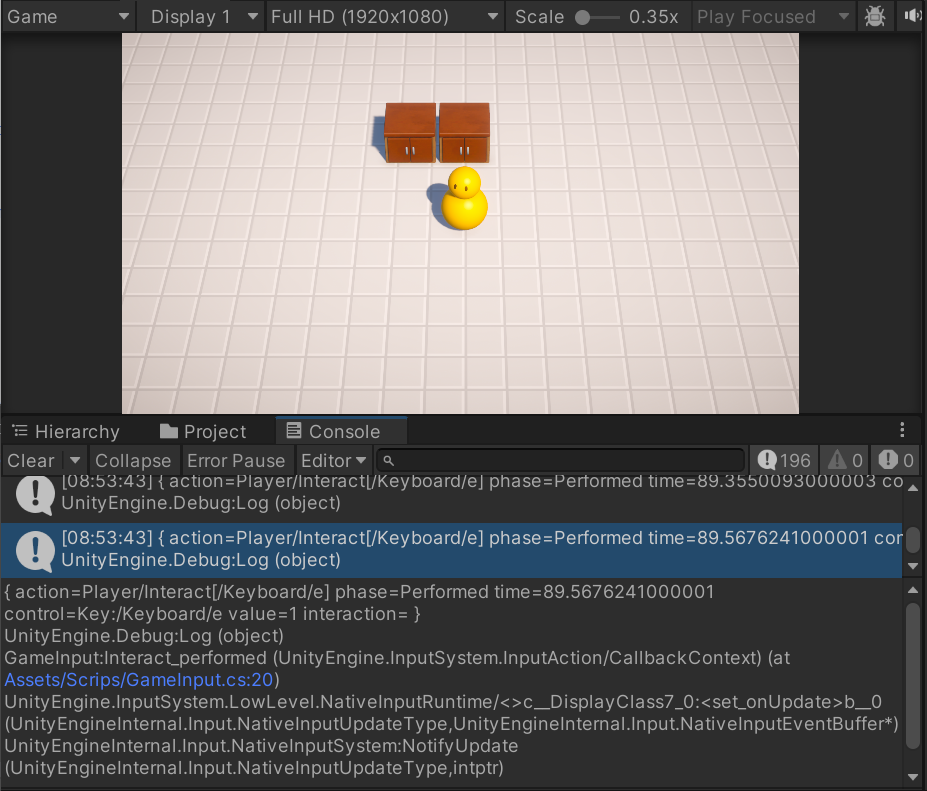The image size is (927, 791).
Task: Toggle Error Pause
Action: [237, 460]
